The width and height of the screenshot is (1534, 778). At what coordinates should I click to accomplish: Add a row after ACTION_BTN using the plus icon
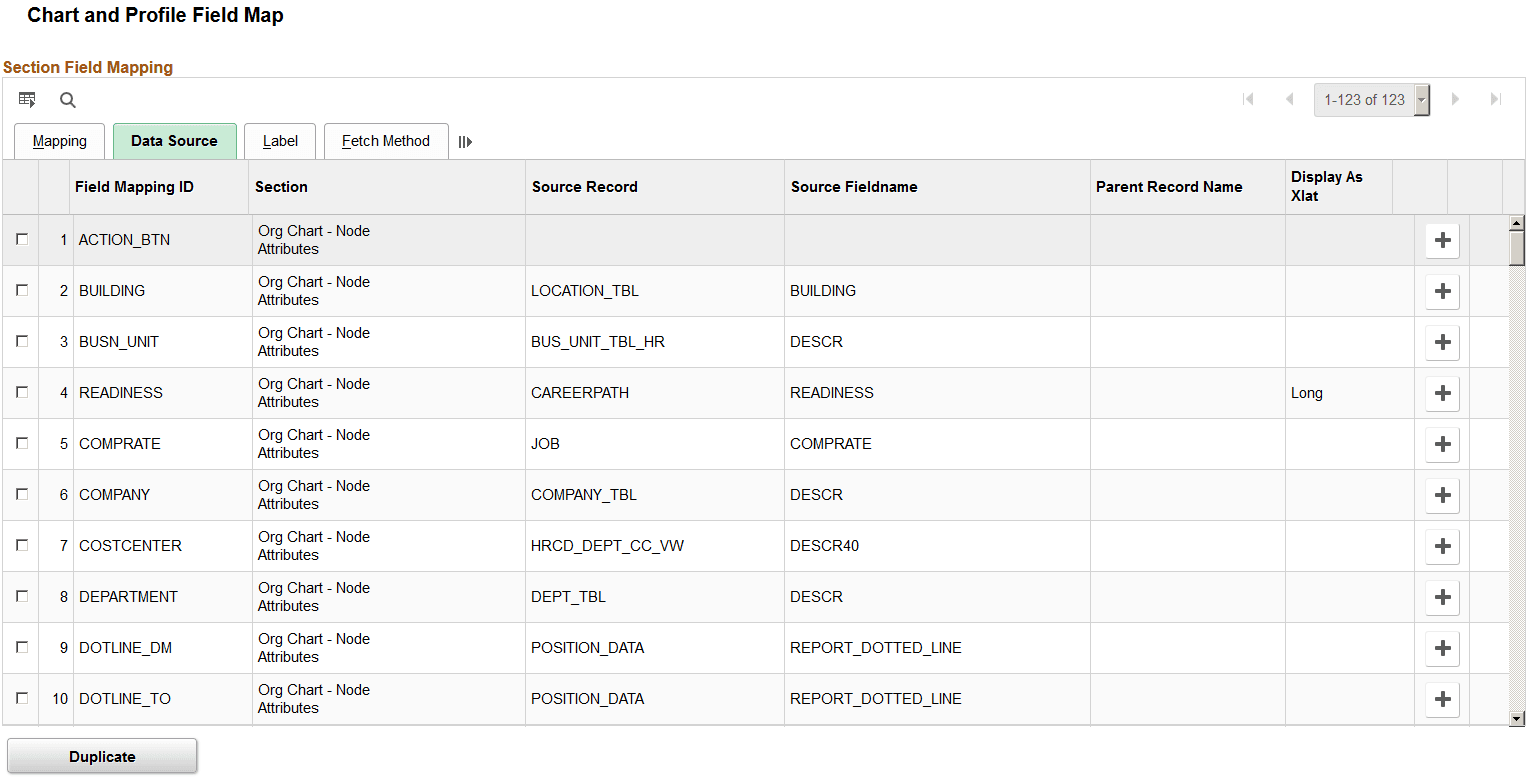coord(1442,240)
